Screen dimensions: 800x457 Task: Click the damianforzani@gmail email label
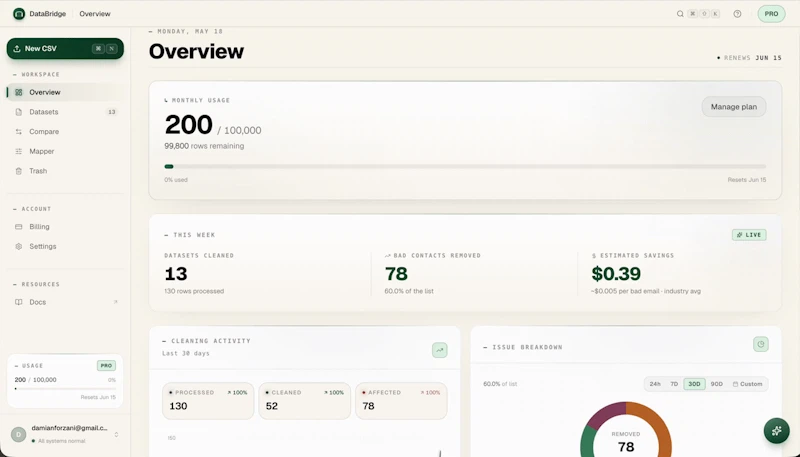(69, 428)
